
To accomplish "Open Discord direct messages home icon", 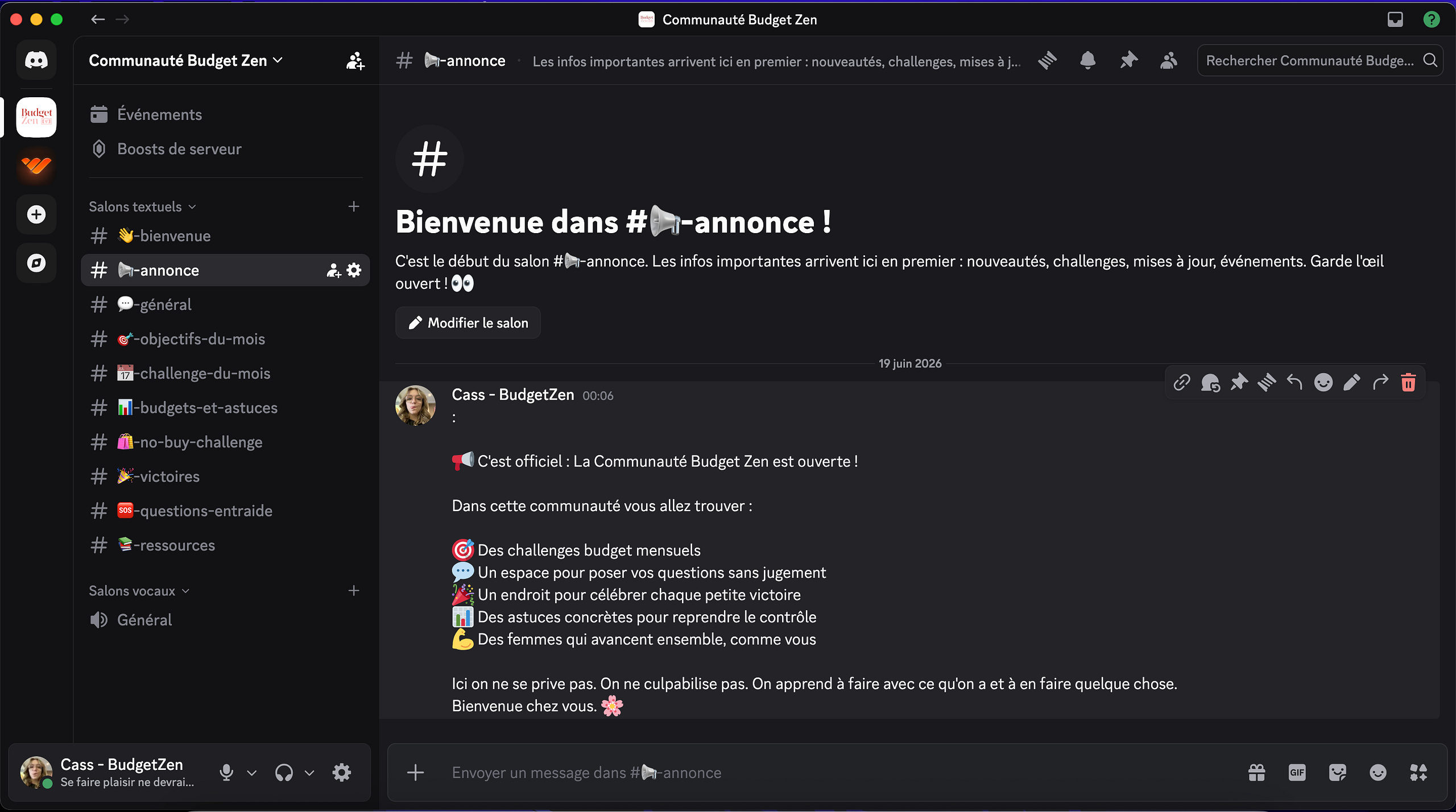I will point(36,60).
